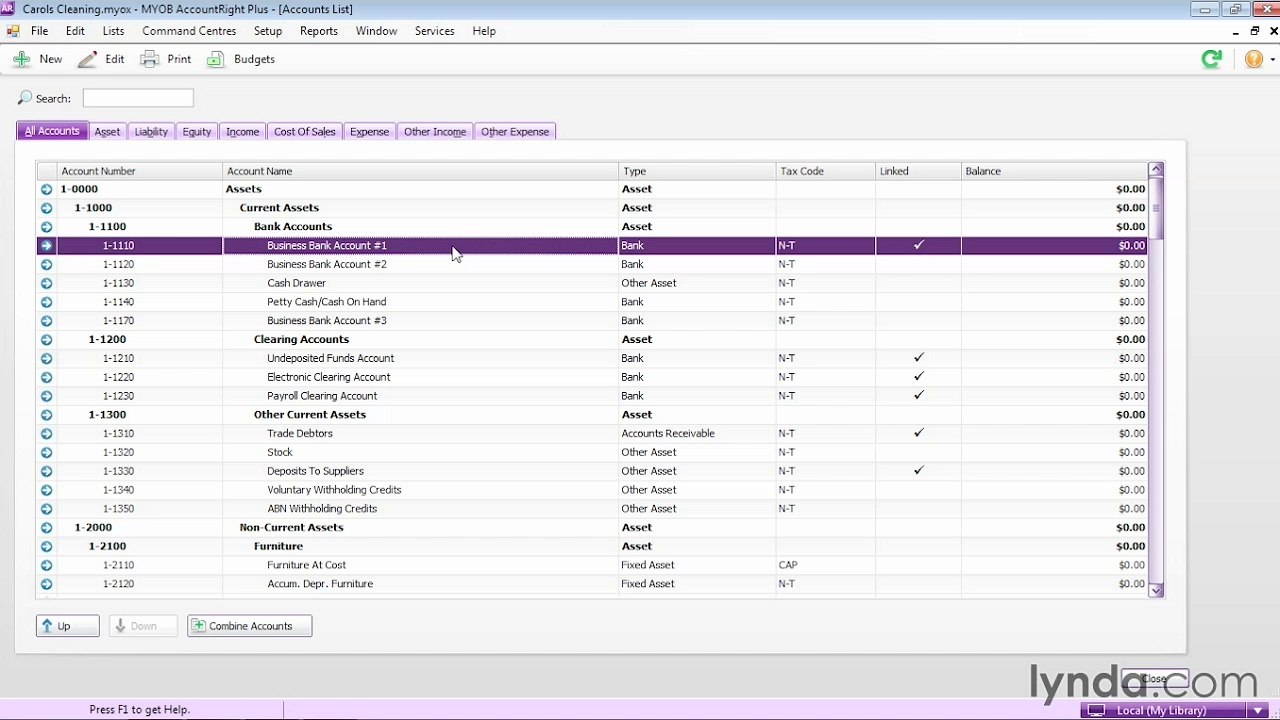The width and height of the screenshot is (1280, 720).
Task: Open the Setup menu
Action: point(268,31)
